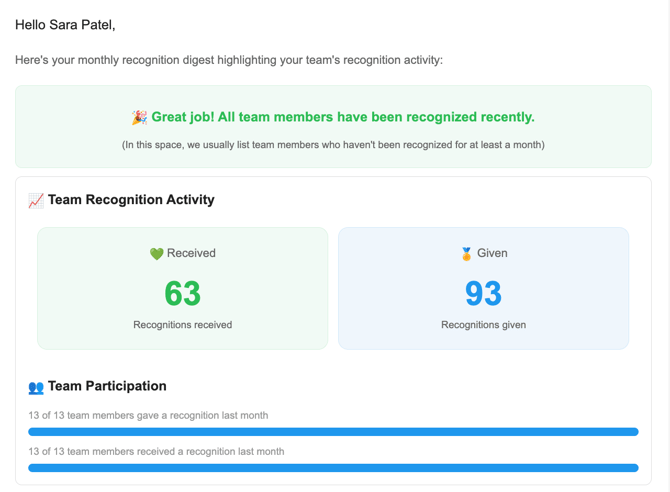Click the party popper celebration icon
Image resolution: width=670 pixels, height=492 pixels.
[139, 118]
